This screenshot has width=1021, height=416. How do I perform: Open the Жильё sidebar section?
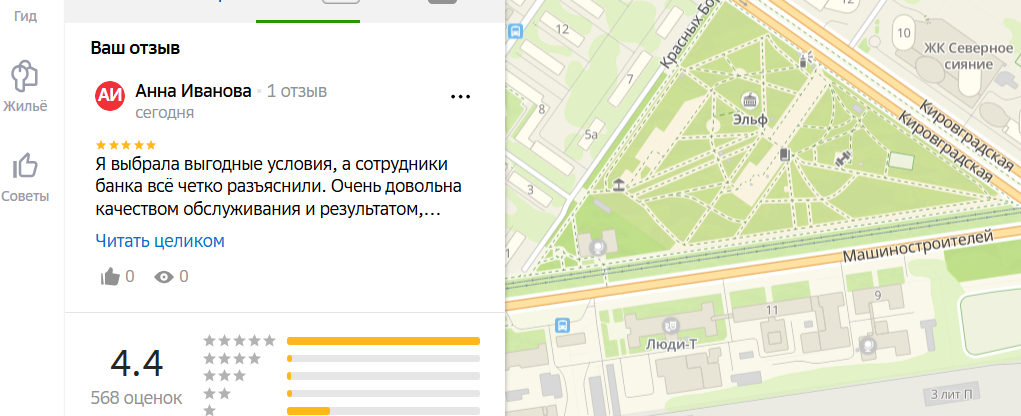(x=25, y=87)
